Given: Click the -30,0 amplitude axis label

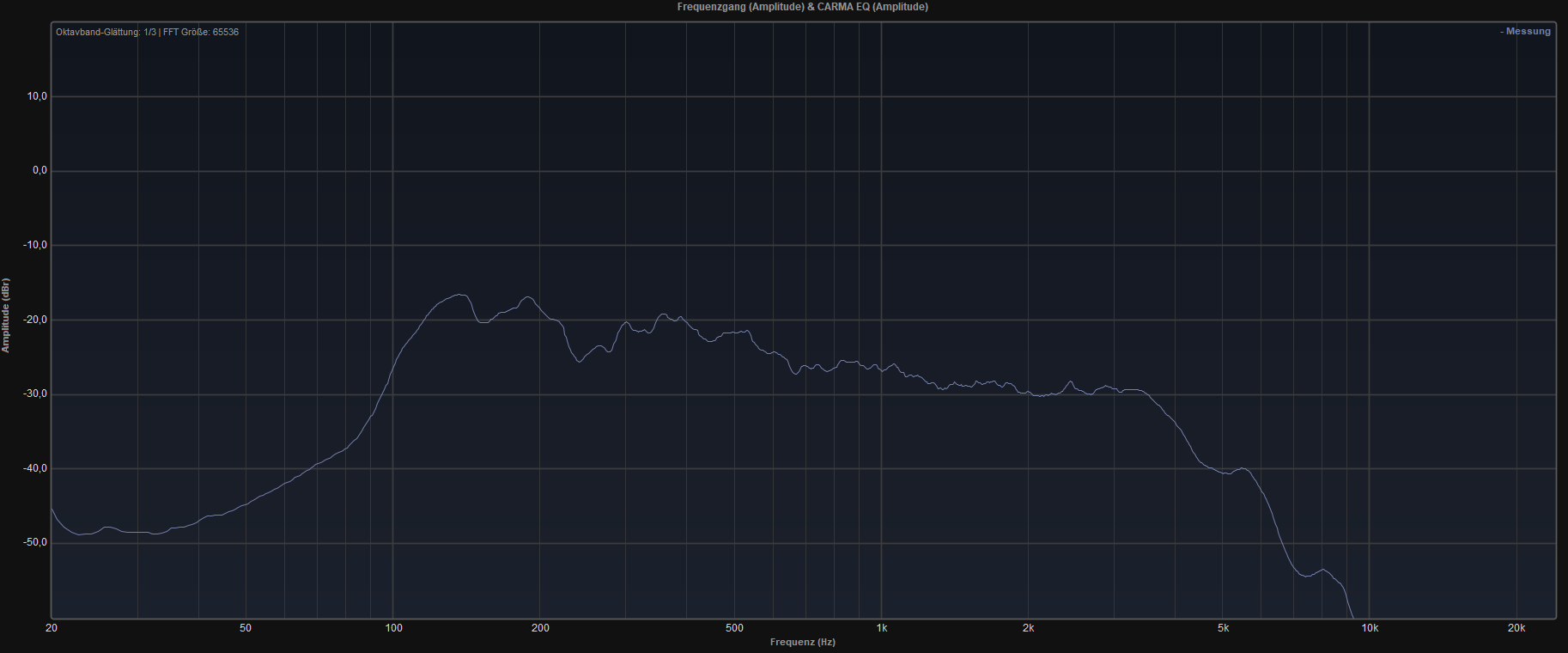Looking at the screenshot, I should (x=35, y=394).
